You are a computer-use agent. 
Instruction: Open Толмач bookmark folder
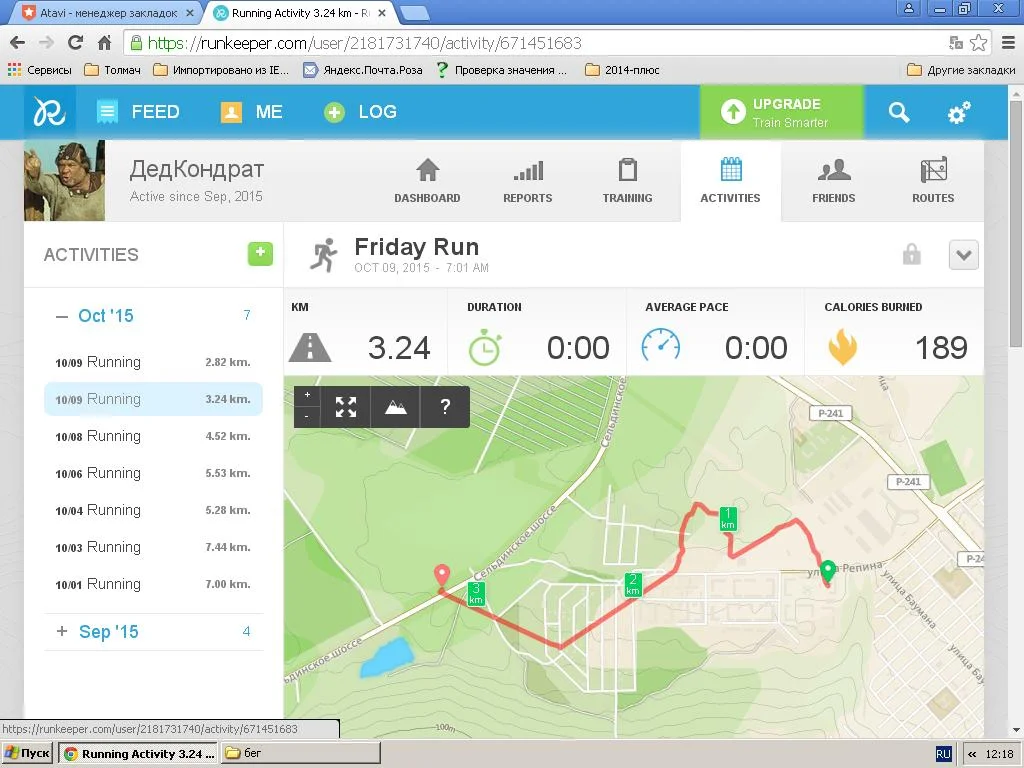(x=113, y=70)
